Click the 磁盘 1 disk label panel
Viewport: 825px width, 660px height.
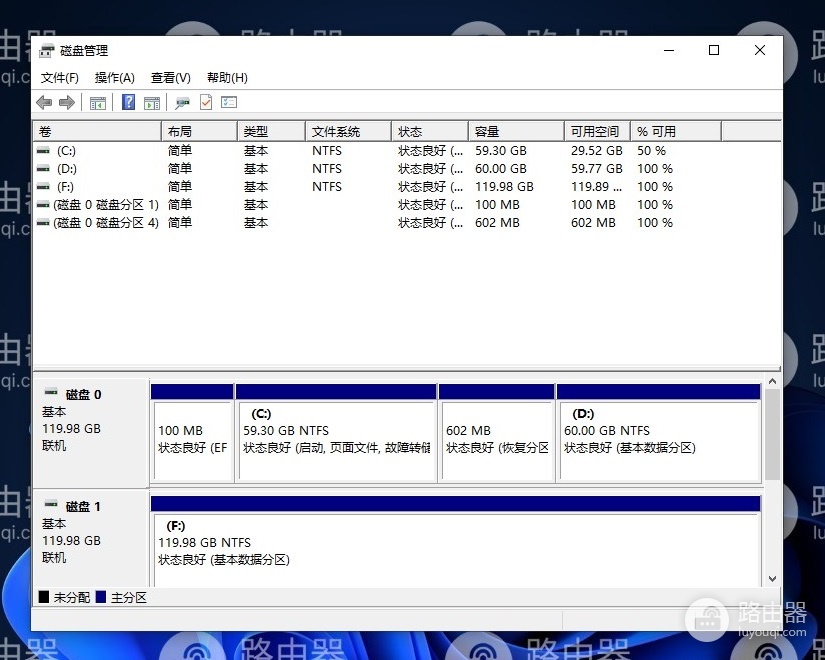coord(91,538)
